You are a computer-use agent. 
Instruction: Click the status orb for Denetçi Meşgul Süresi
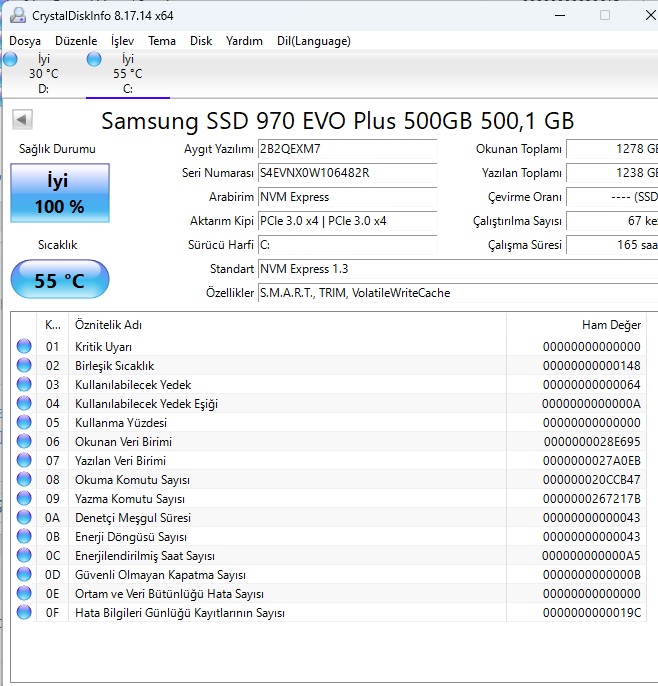coord(24,517)
